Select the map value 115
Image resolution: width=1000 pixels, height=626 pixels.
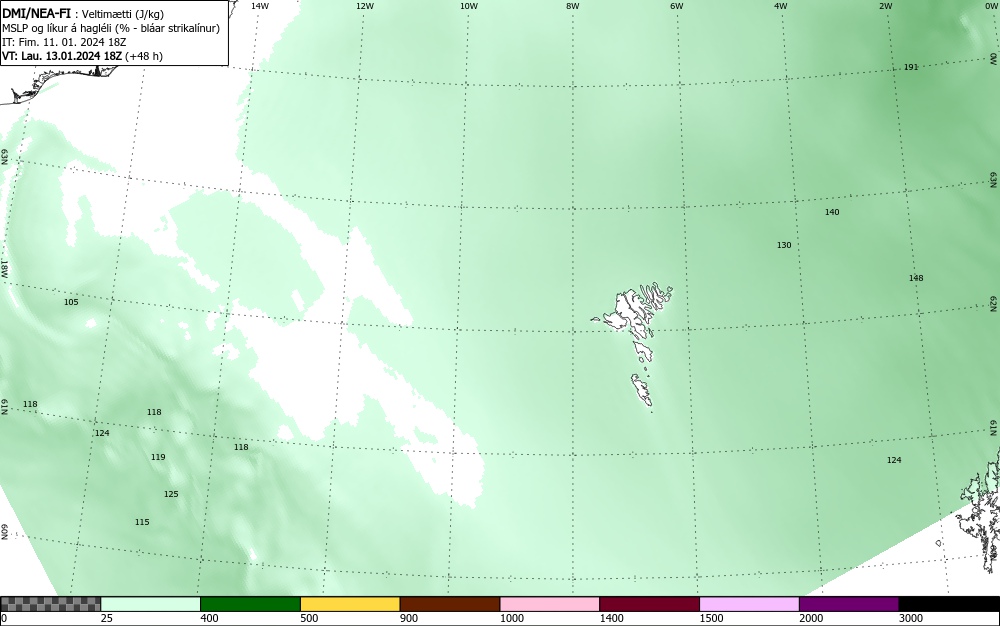pyautogui.click(x=142, y=522)
